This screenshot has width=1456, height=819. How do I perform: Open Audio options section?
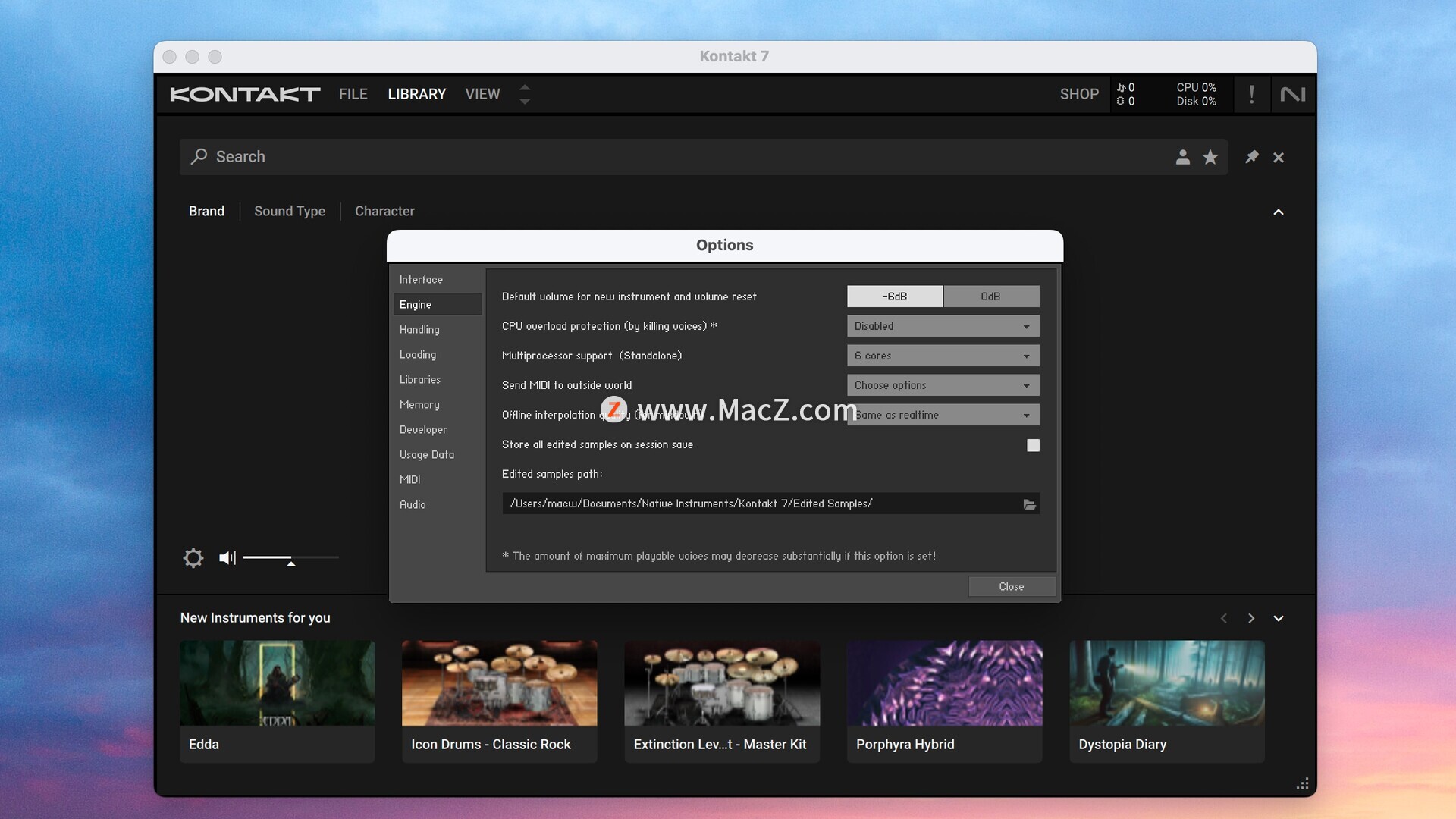click(x=437, y=505)
